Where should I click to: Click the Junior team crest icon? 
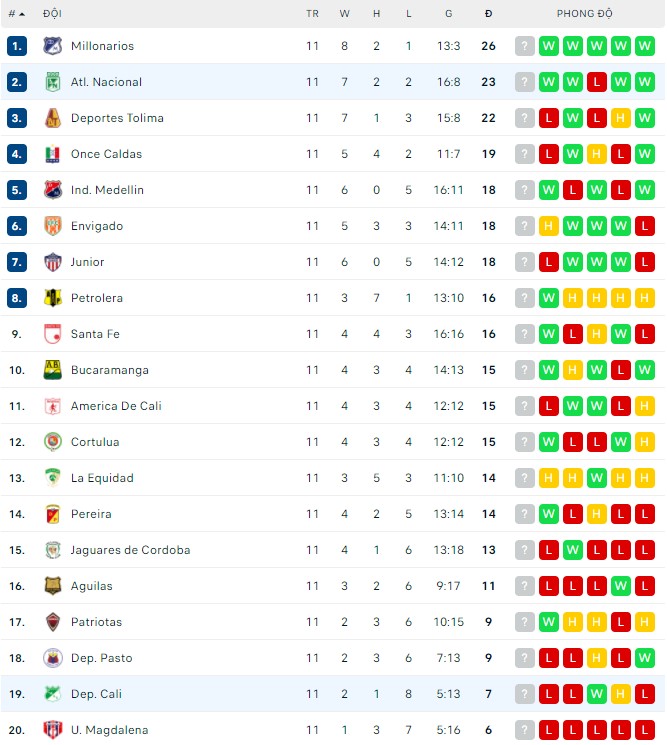point(52,262)
